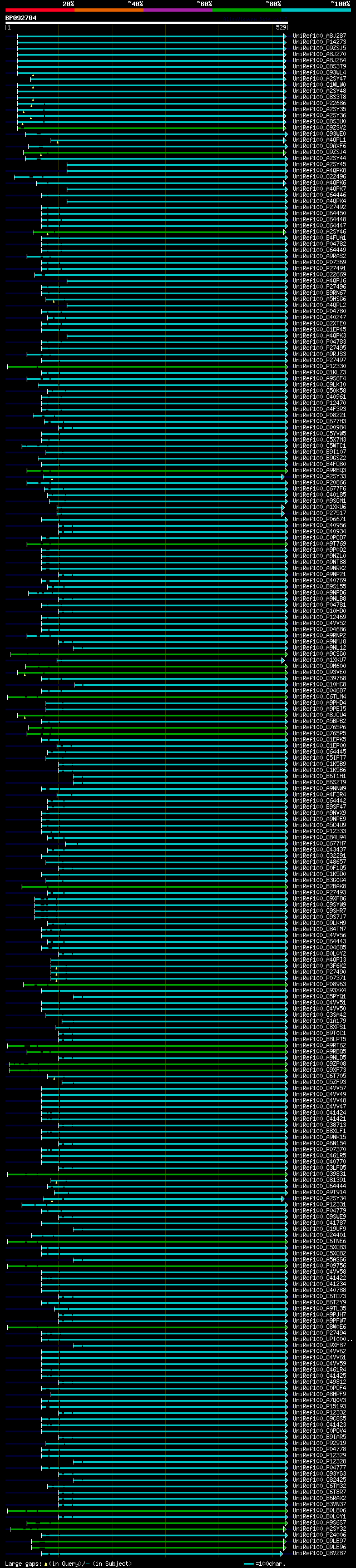Image resolution: width=356 pixels, height=1568 pixels.
Task: Select the UniRef100_P27492 label
Action: (x=319, y=207)
